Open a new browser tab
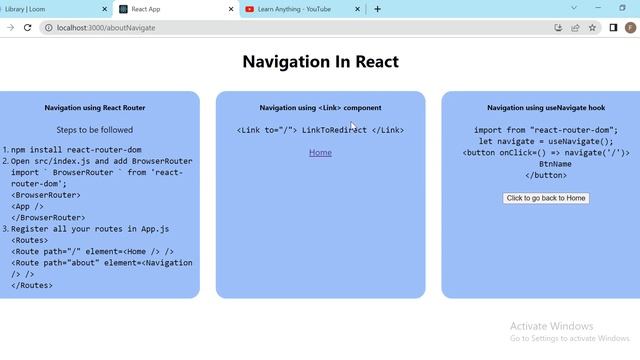The width and height of the screenshot is (640, 360). point(377,9)
